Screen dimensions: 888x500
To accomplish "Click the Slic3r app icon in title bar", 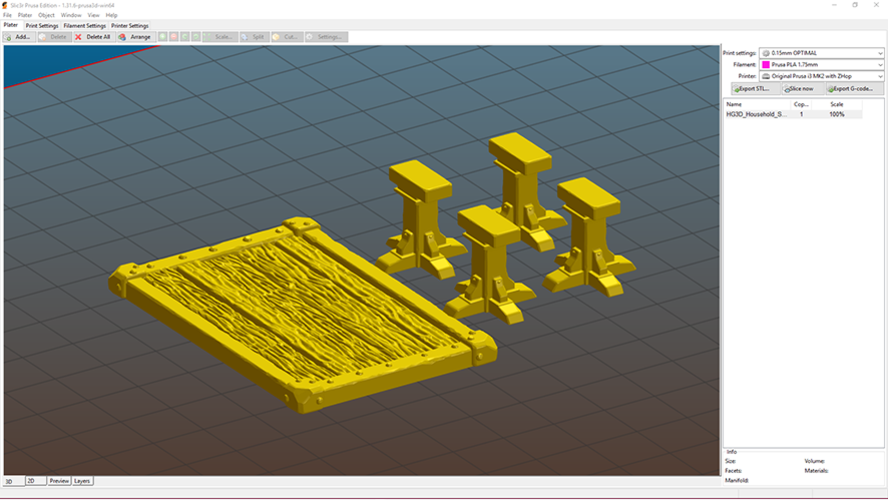I will 5,5.
